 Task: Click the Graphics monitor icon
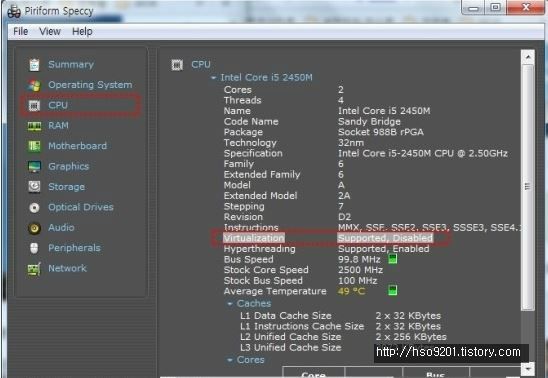point(34,166)
